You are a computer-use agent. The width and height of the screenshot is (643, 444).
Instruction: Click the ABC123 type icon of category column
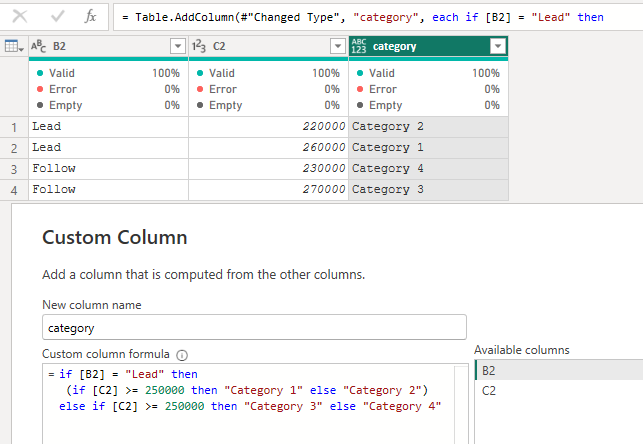[359, 46]
